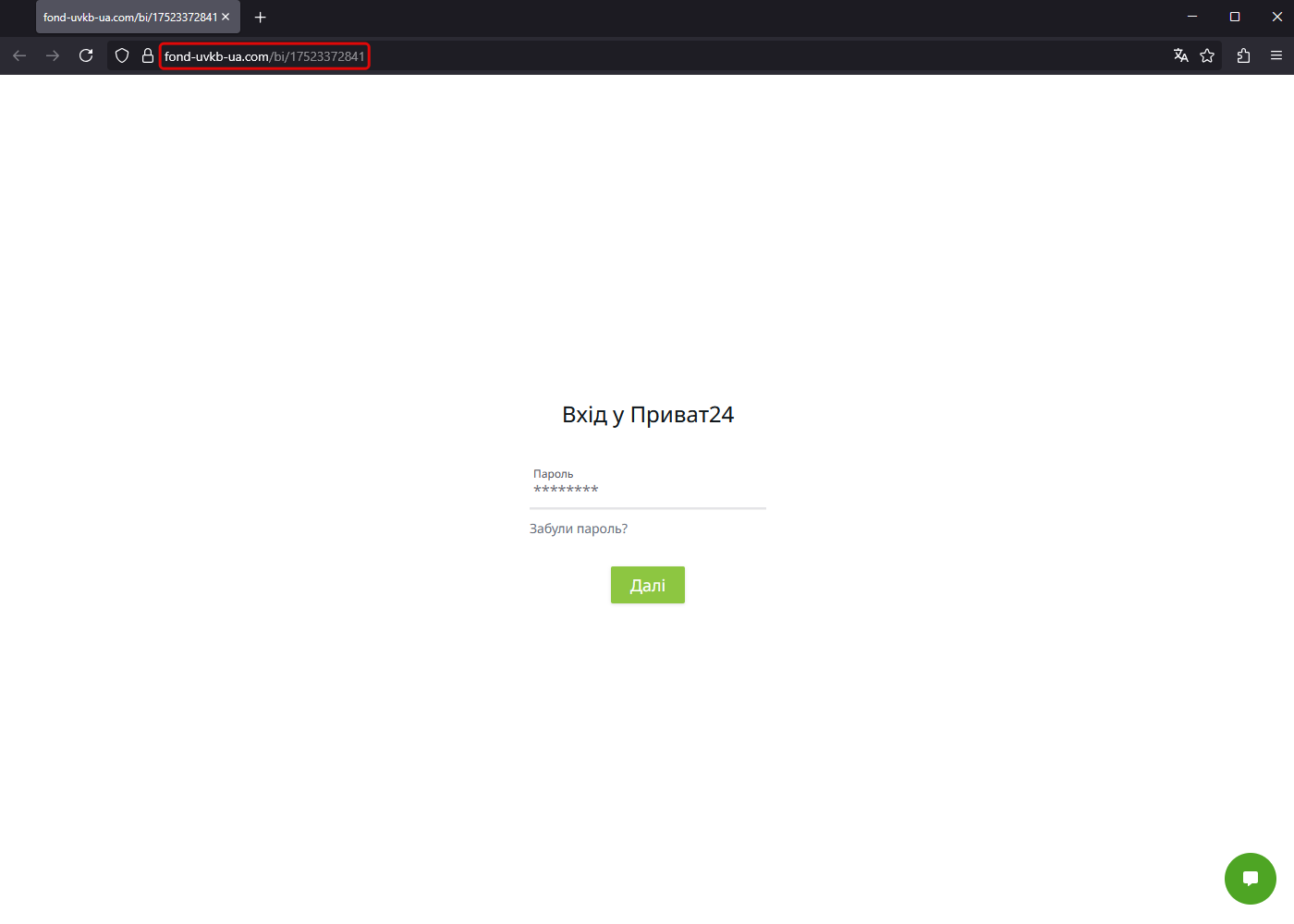Screen dimensions: 1294x924
Task: Click into the Пароль password field
Action: point(647,490)
